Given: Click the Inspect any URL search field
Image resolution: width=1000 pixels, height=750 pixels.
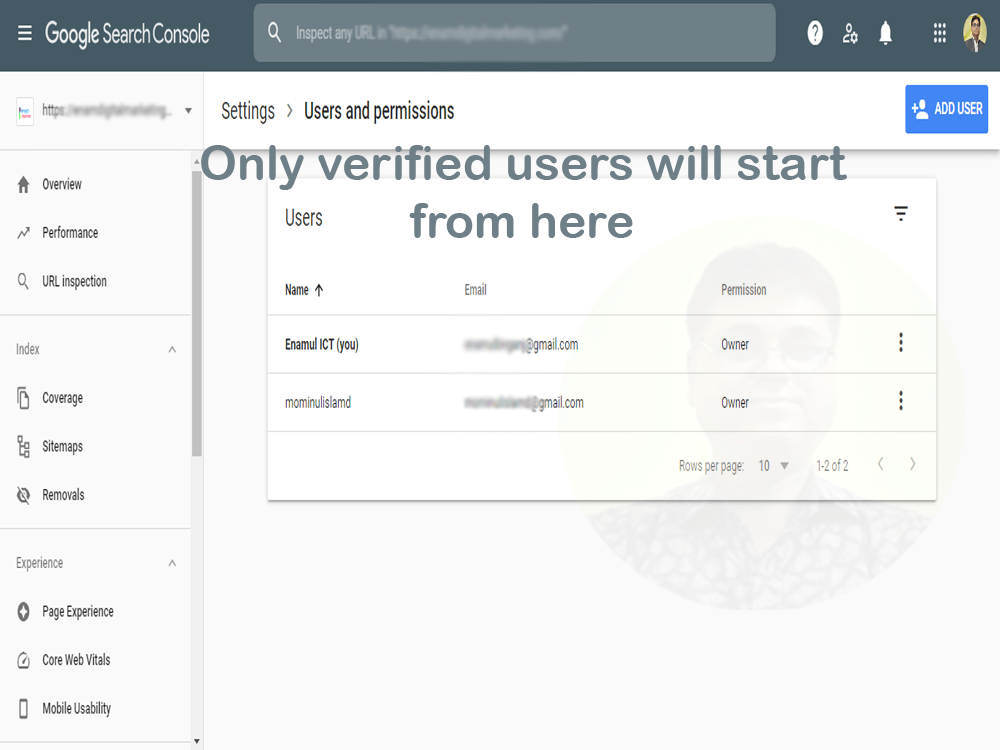Looking at the screenshot, I should coord(515,33).
